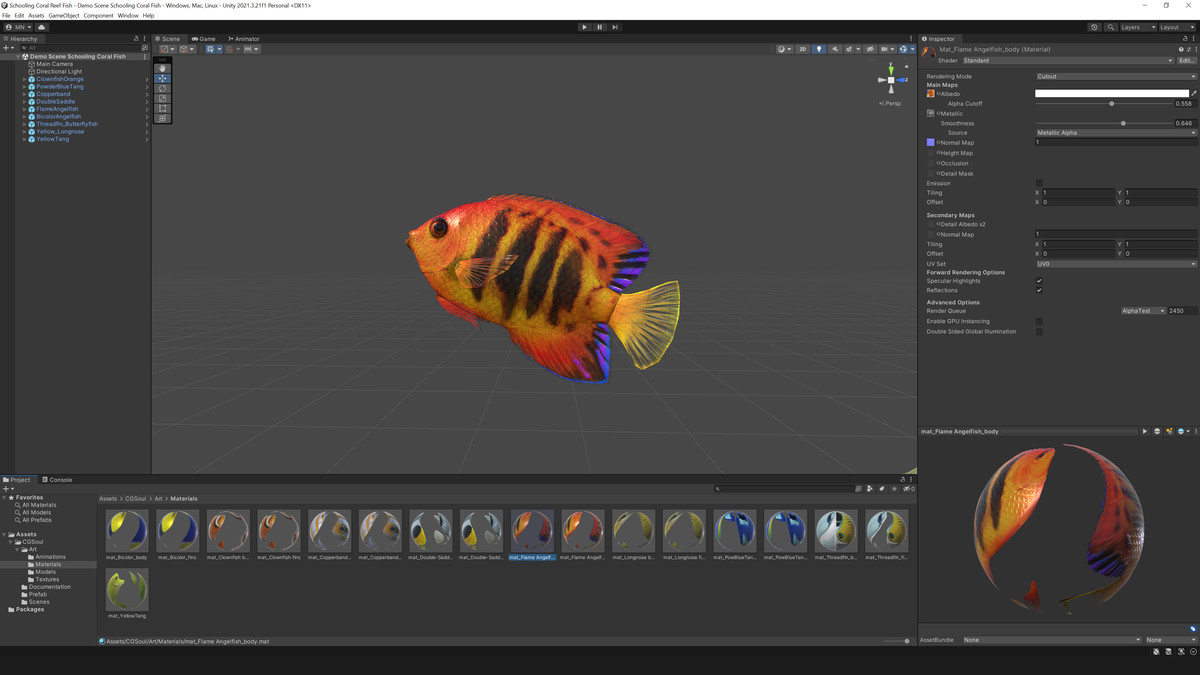Click Search by Label icon in Project
The image size is (1200, 675).
(882, 489)
